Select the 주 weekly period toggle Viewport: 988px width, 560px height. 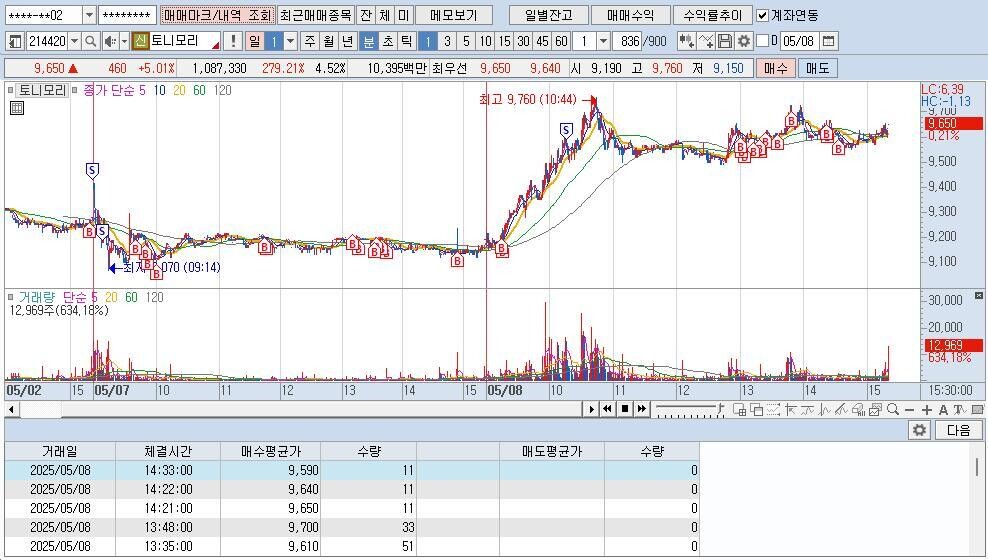(309, 42)
